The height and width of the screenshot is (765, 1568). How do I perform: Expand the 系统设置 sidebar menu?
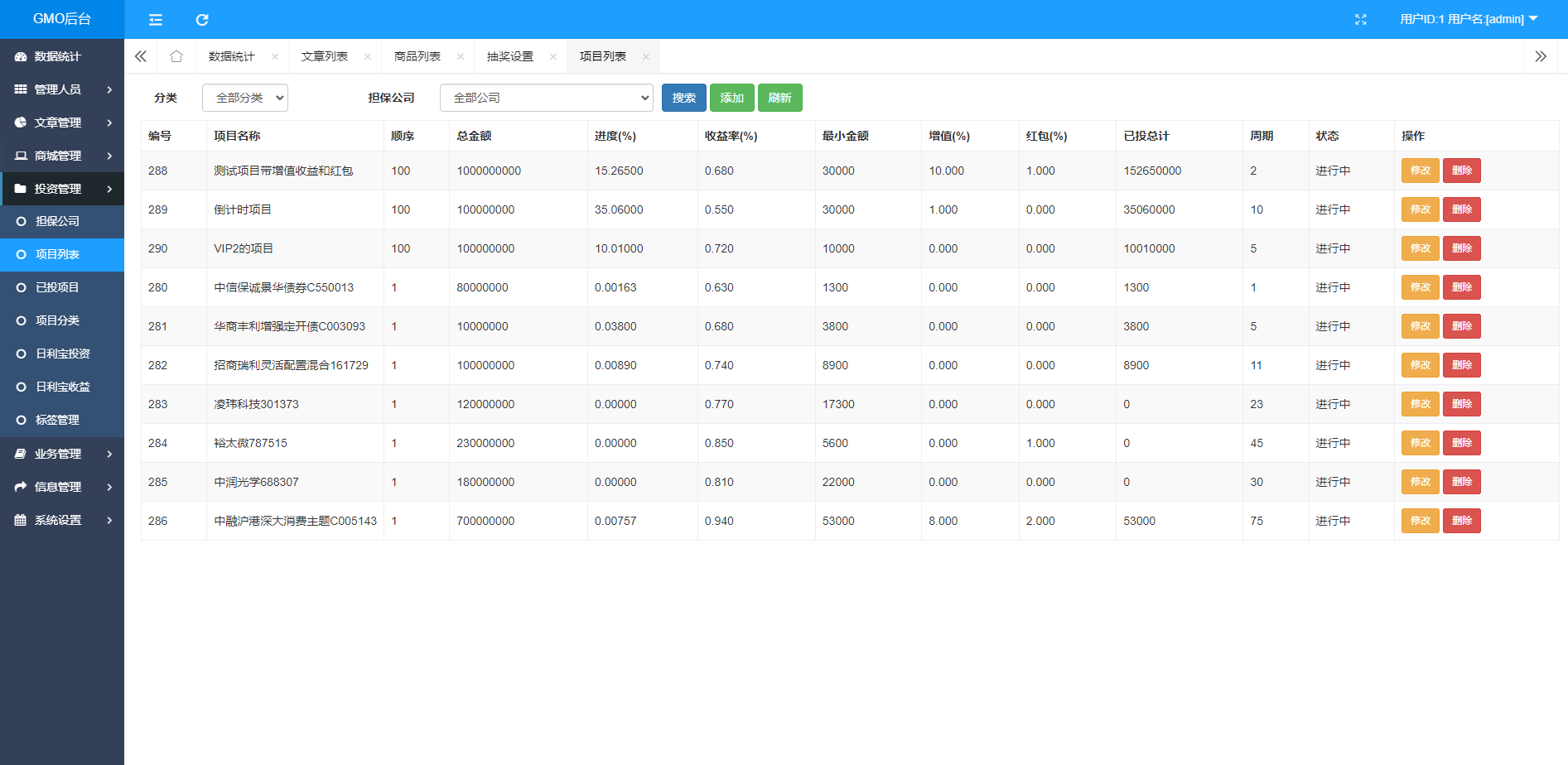click(x=62, y=520)
